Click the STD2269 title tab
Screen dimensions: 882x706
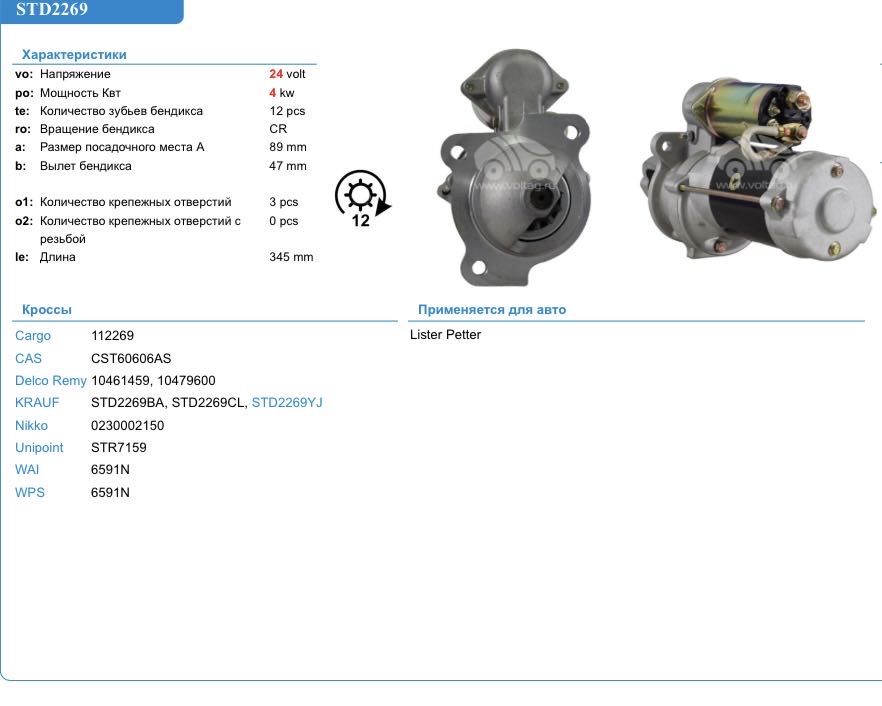(52, 11)
